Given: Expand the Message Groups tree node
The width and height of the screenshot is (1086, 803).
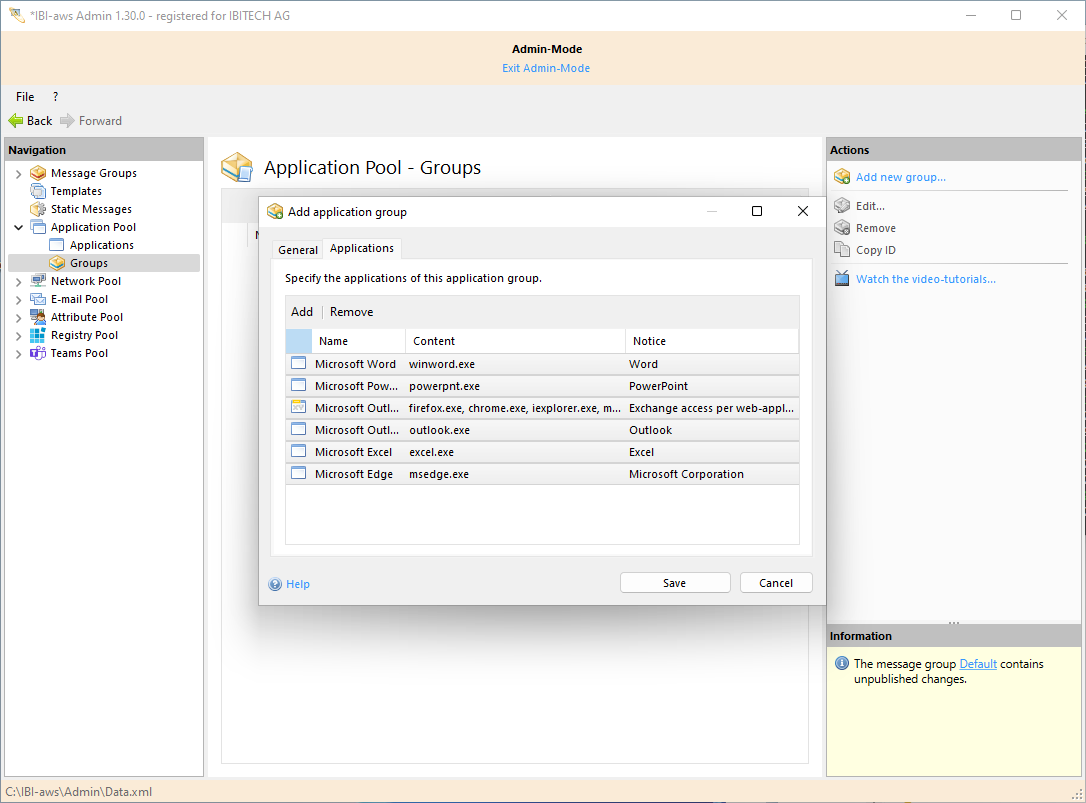Looking at the screenshot, I should 18,174.
